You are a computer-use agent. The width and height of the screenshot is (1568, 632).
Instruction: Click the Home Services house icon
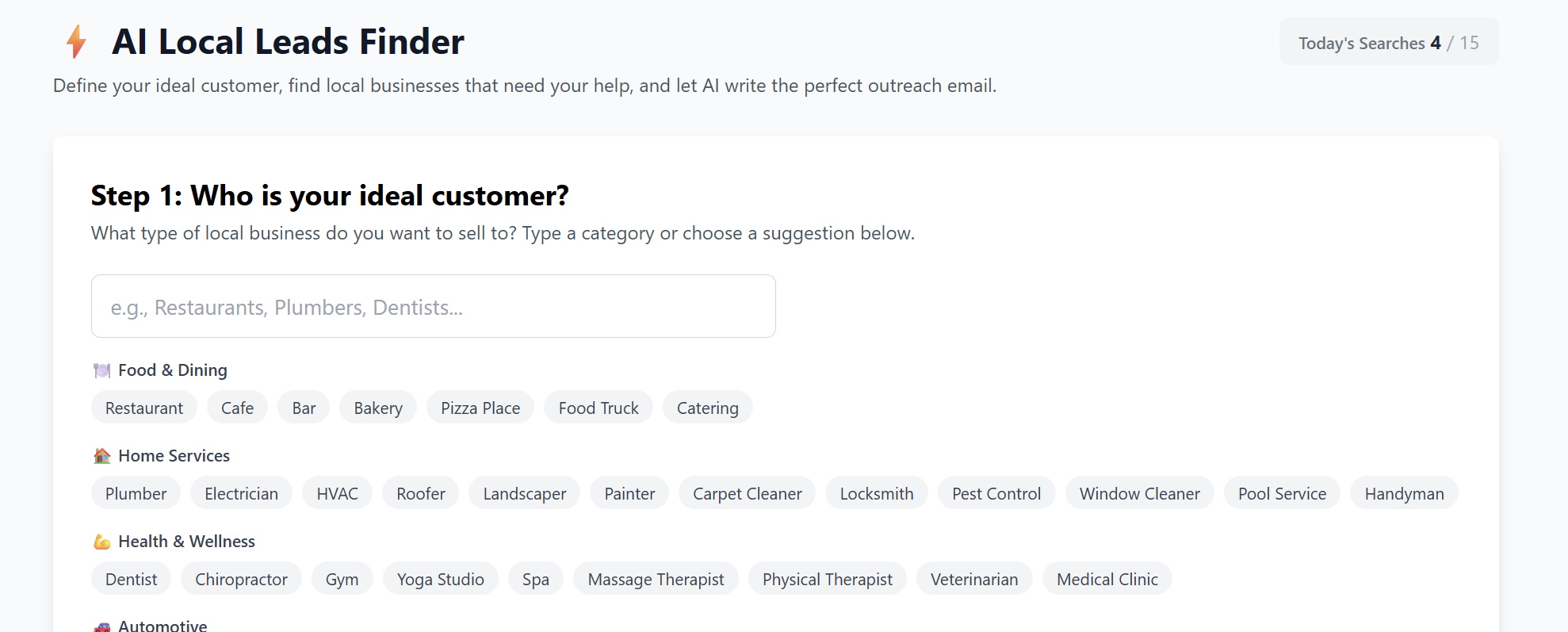point(101,456)
